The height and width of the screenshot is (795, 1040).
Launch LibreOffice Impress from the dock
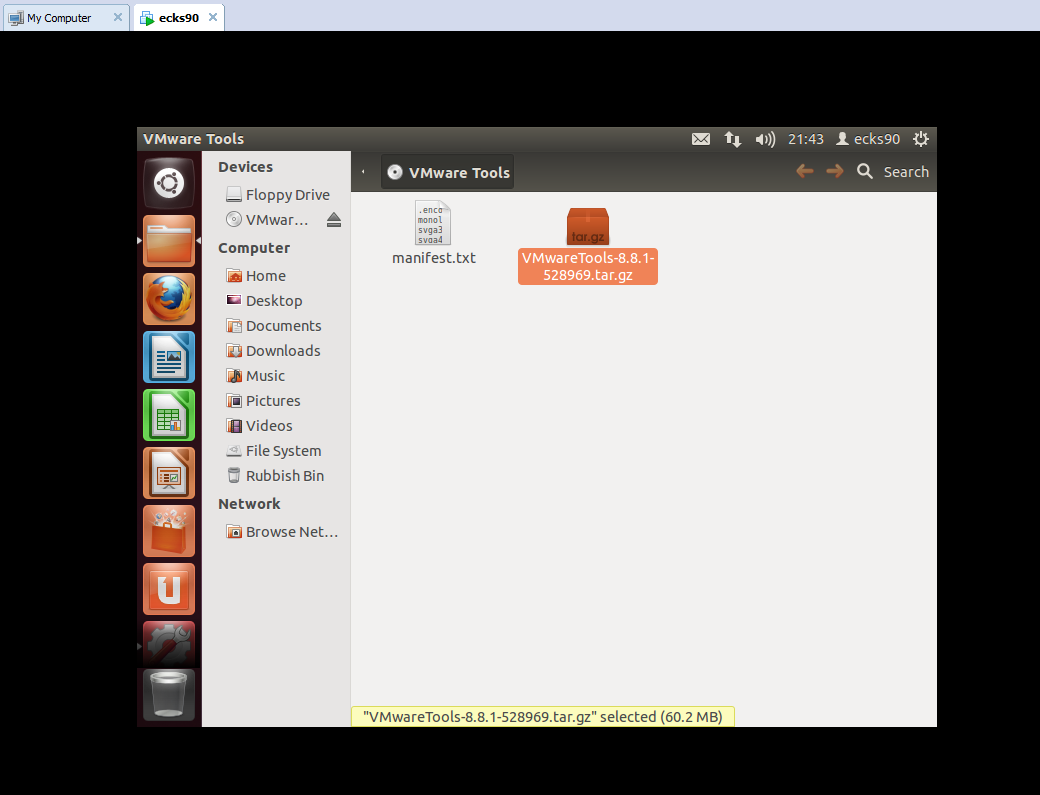point(169,473)
